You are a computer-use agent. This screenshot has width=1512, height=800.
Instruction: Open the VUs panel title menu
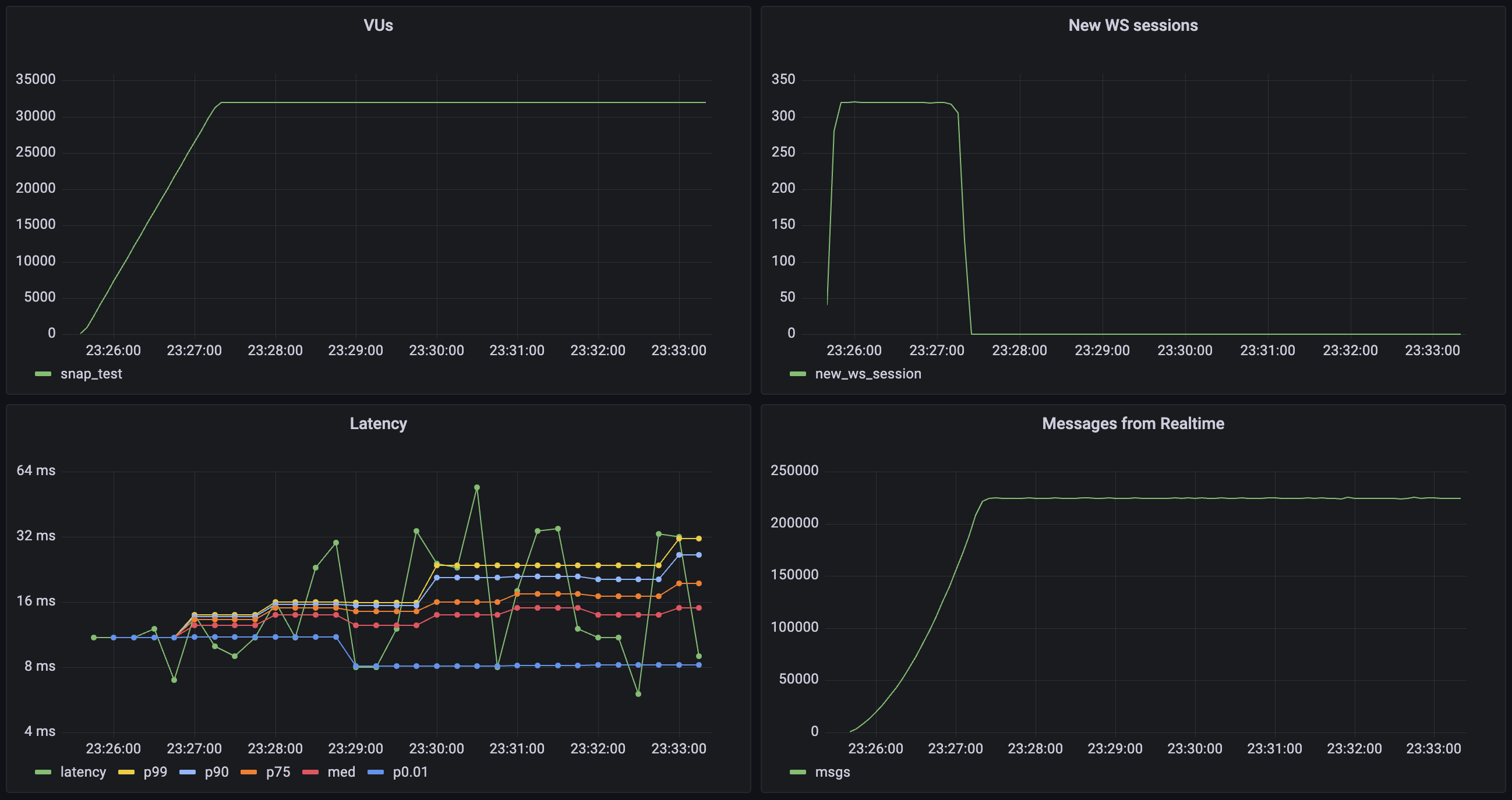pyautogui.click(x=378, y=25)
